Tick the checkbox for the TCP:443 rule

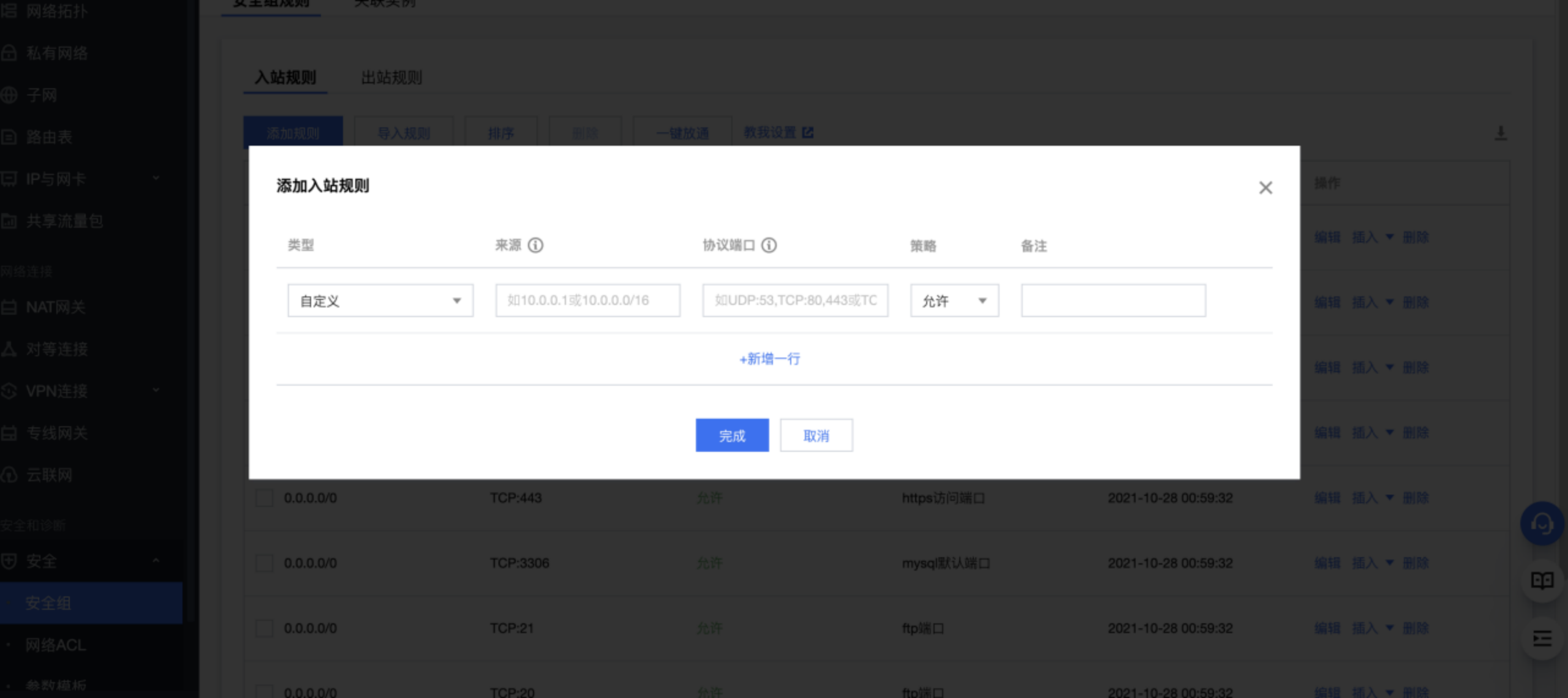[265, 498]
